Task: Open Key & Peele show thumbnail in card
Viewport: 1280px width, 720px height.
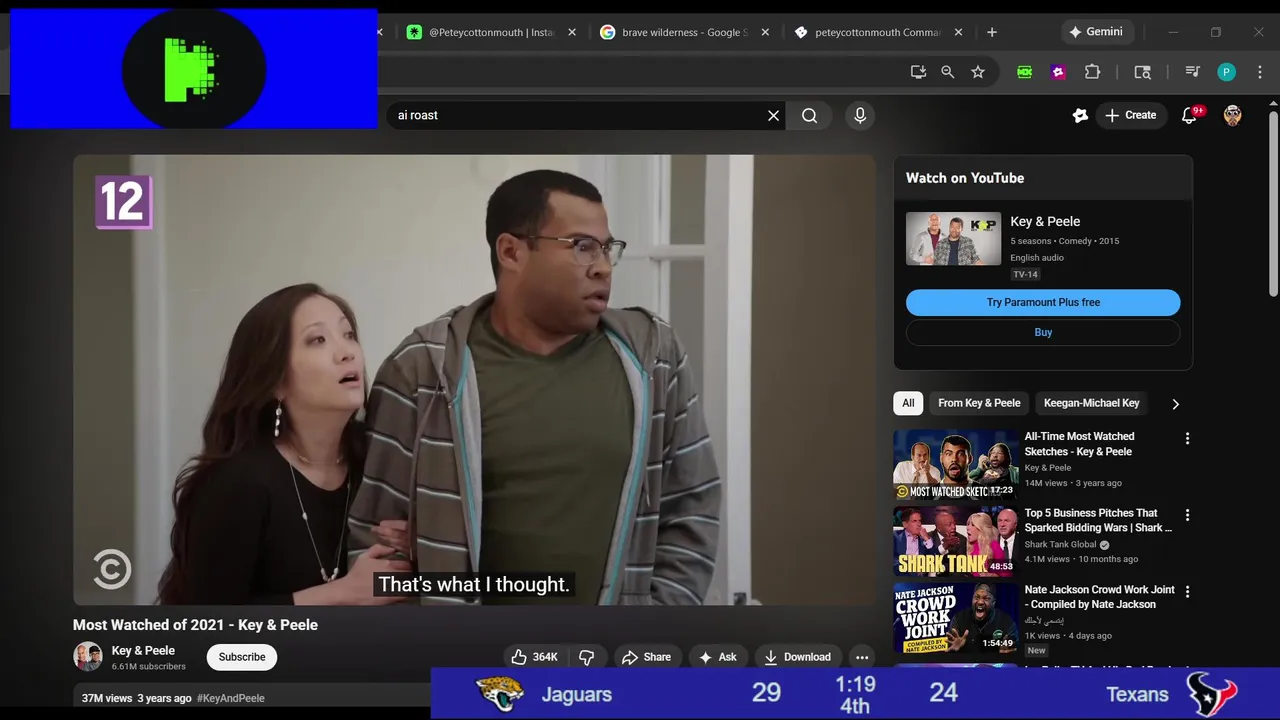Action: tap(953, 238)
